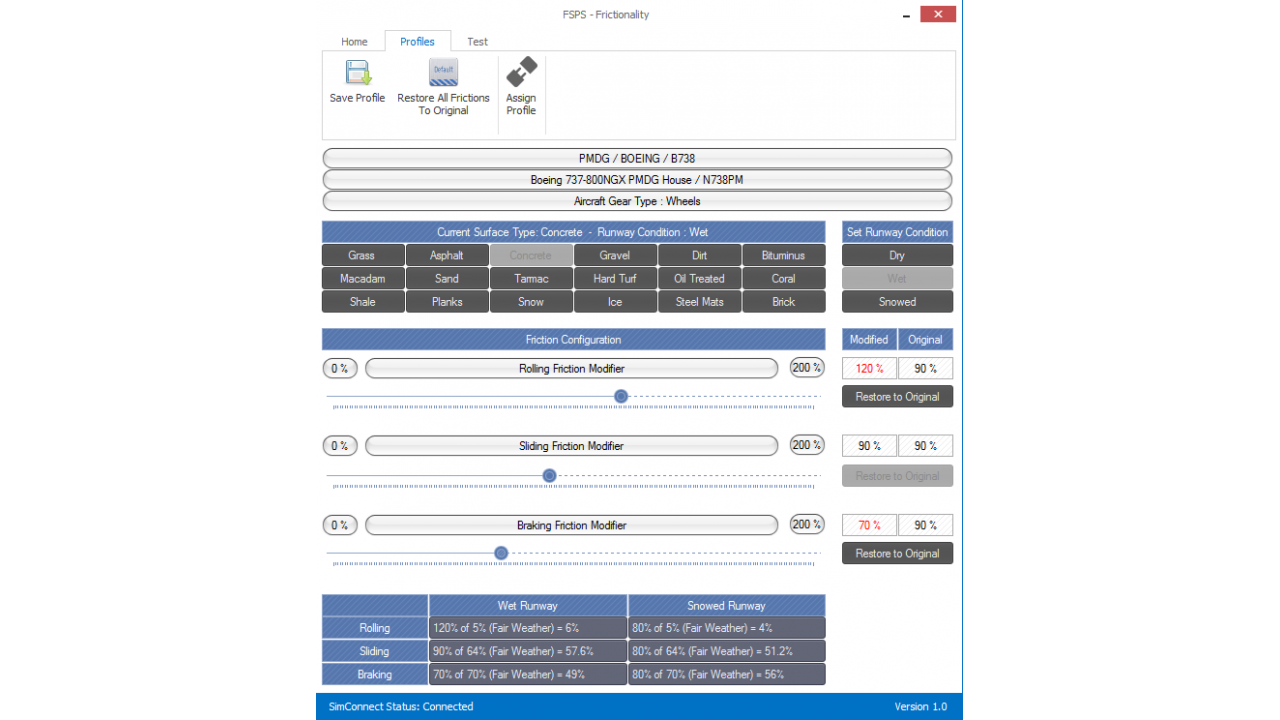Switch to the Home tab
Screen dimensions: 1280x720
(354, 42)
